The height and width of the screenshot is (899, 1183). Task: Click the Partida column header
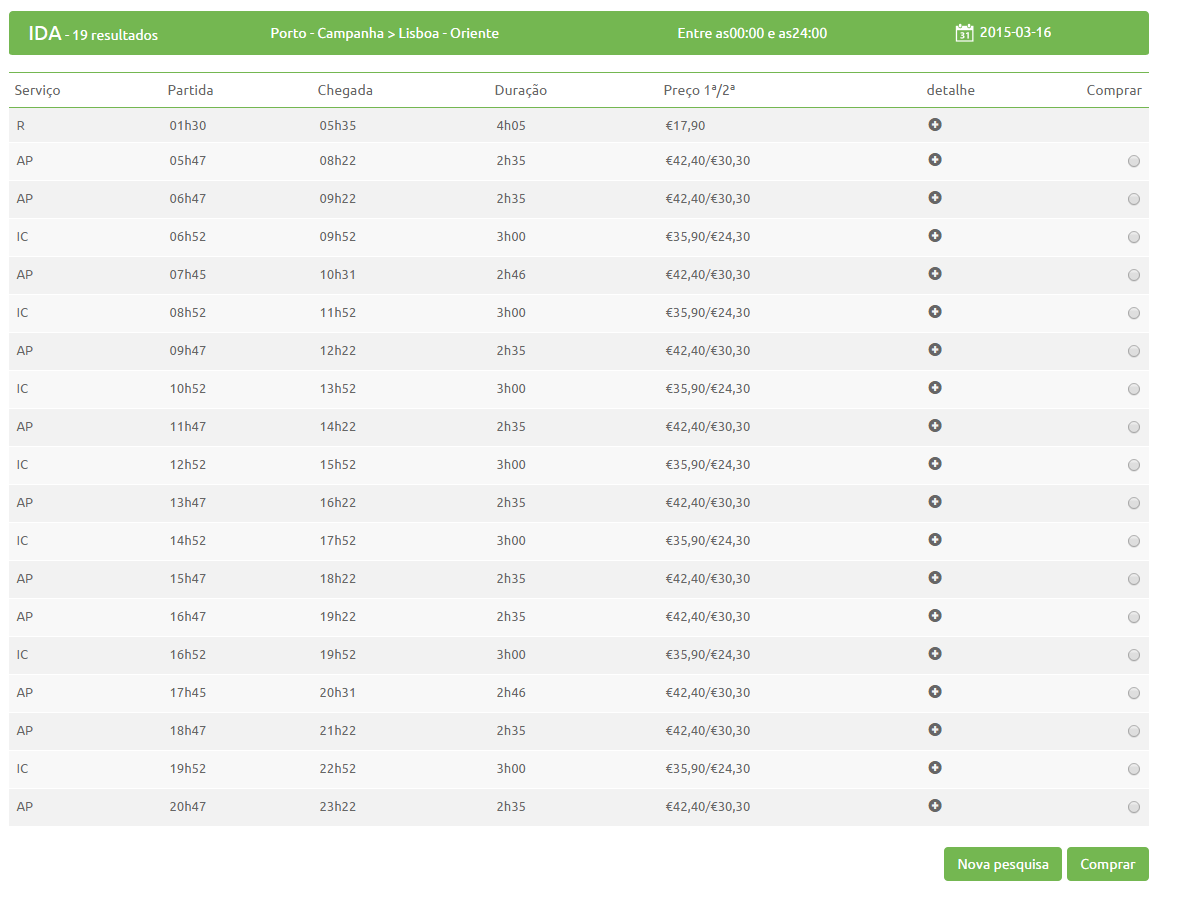190,90
